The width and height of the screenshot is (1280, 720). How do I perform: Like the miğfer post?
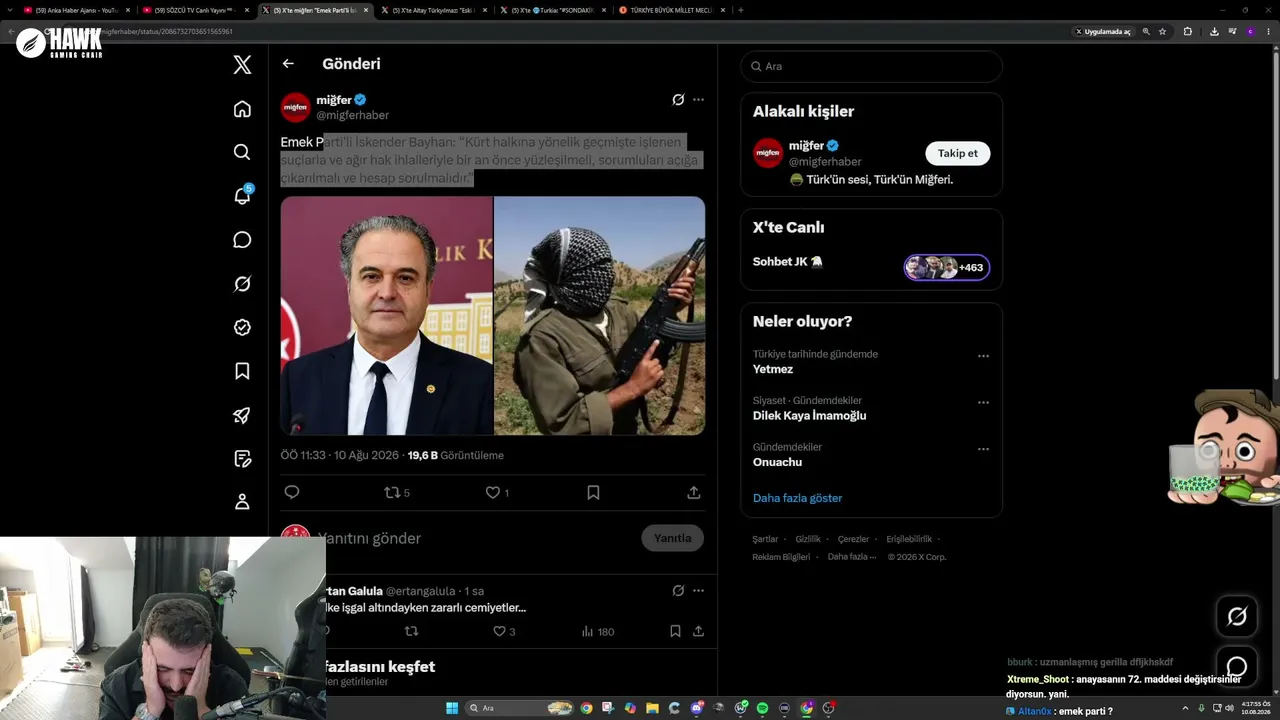[x=497, y=492]
